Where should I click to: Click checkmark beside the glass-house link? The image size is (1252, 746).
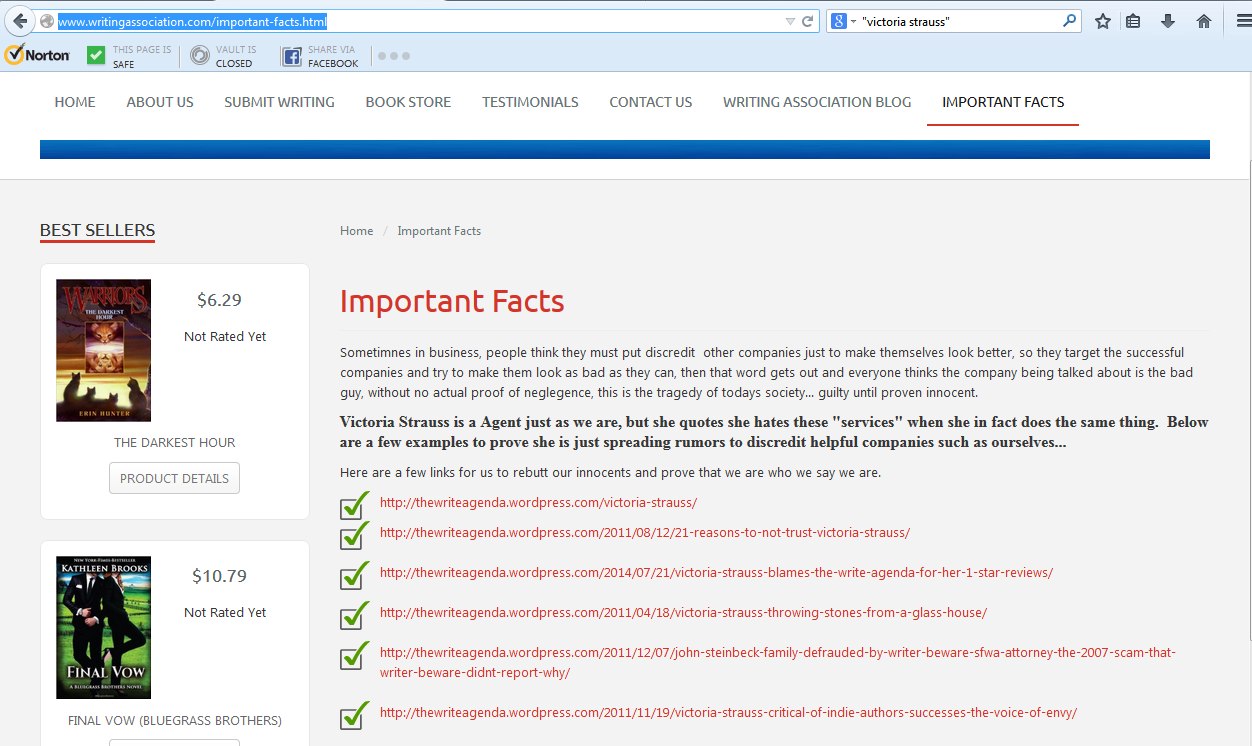click(352, 616)
